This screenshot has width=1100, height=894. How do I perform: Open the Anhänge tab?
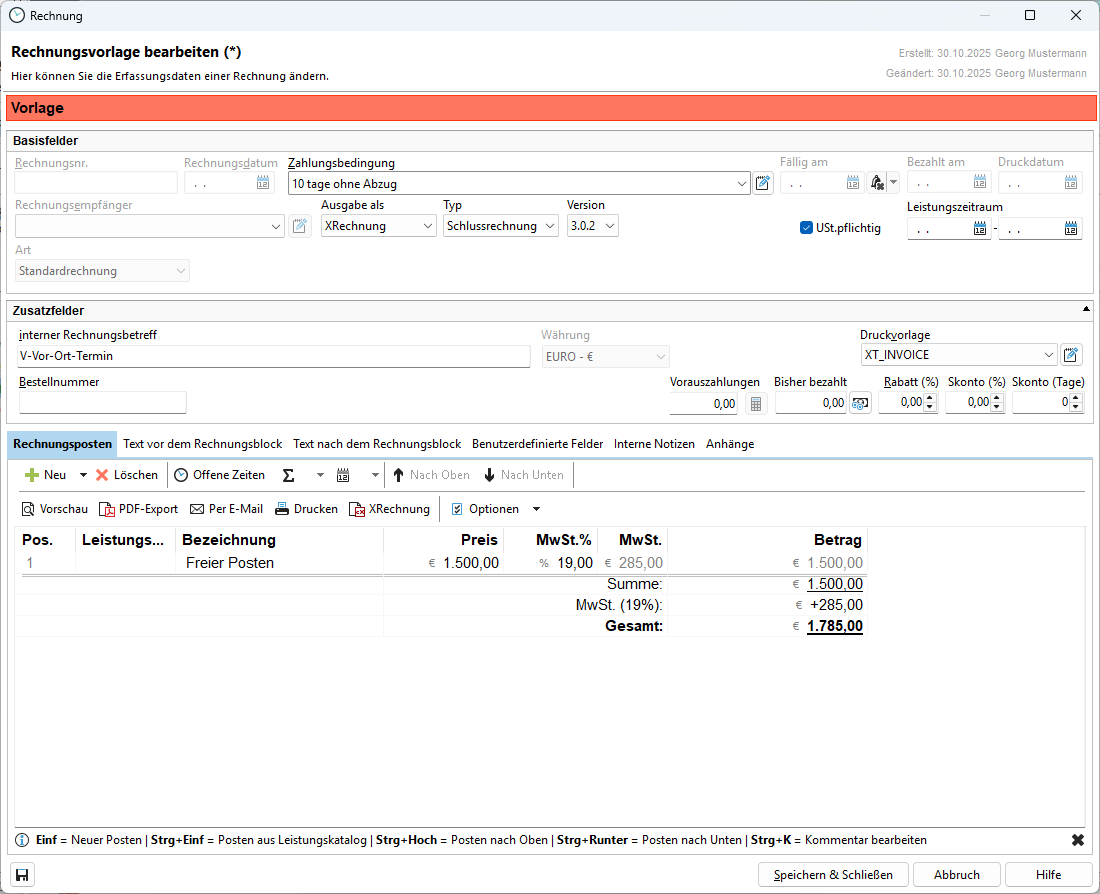click(730, 443)
